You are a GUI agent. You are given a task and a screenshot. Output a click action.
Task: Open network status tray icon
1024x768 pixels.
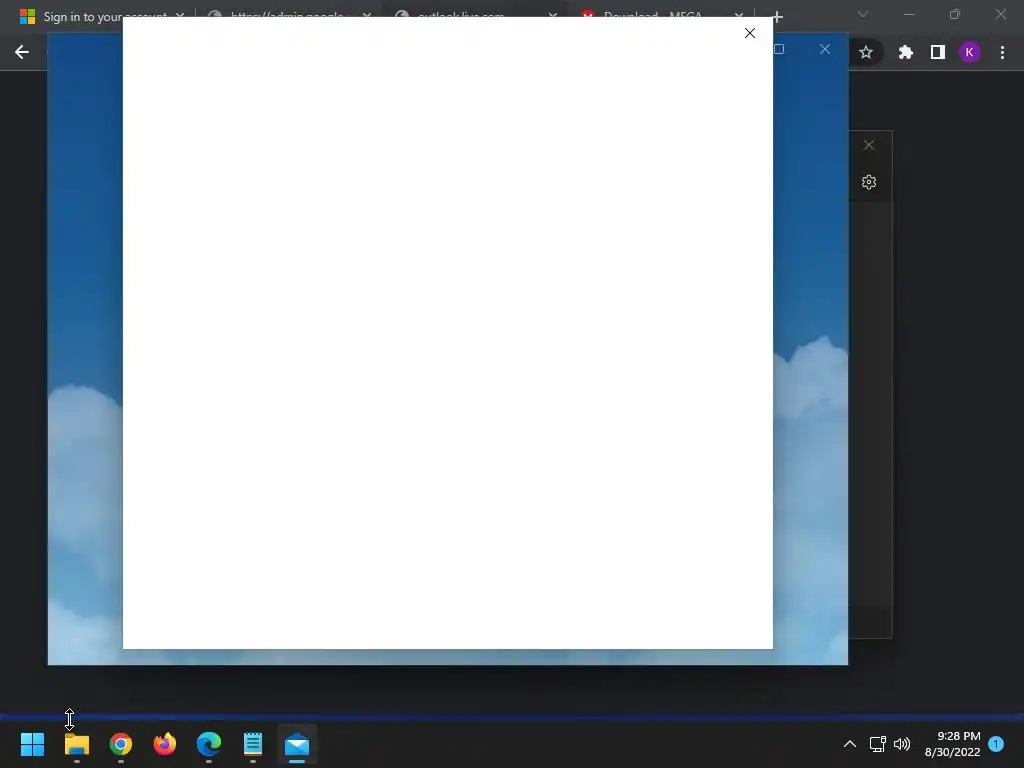pos(877,744)
